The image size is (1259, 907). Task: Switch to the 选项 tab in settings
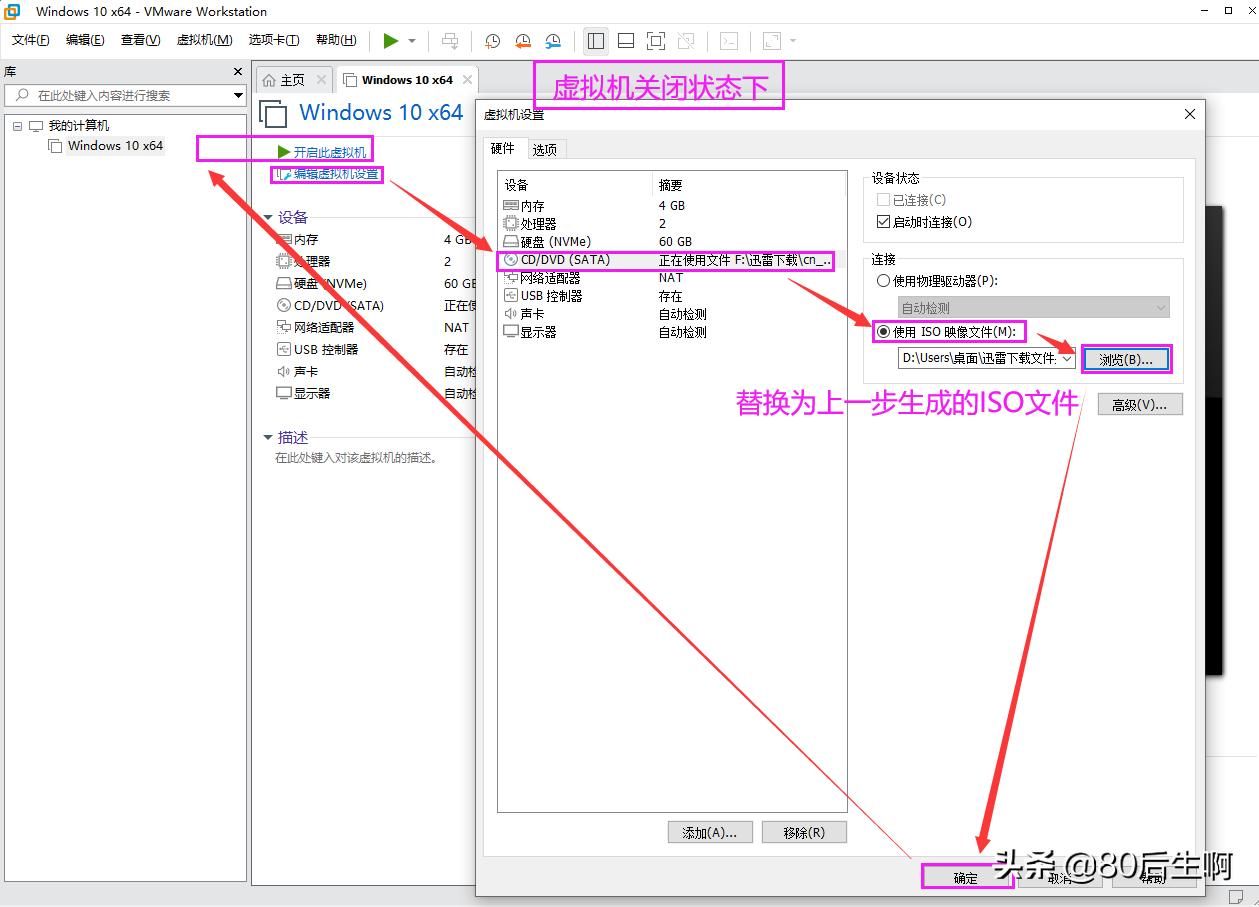544,148
